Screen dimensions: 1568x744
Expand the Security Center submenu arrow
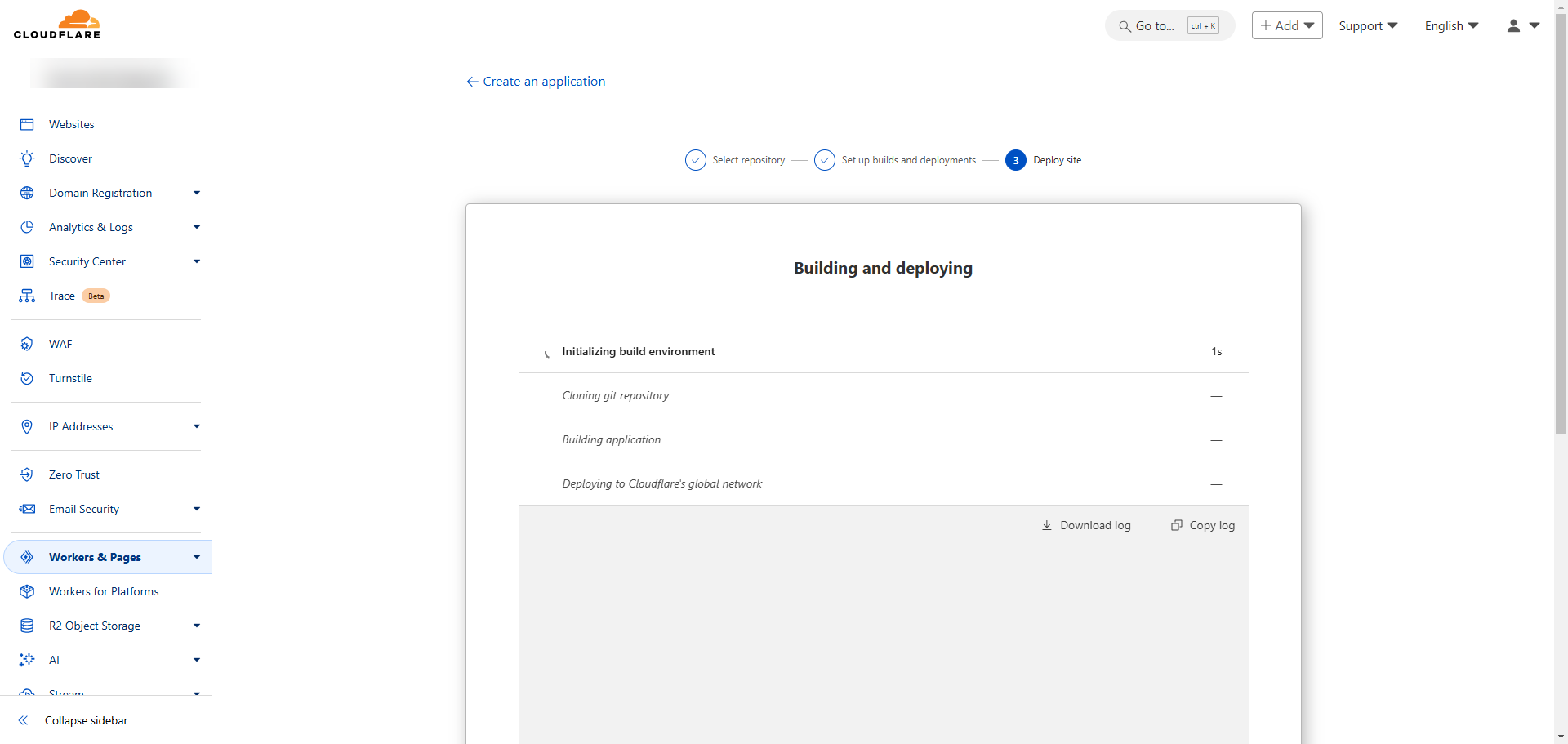point(197,261)
